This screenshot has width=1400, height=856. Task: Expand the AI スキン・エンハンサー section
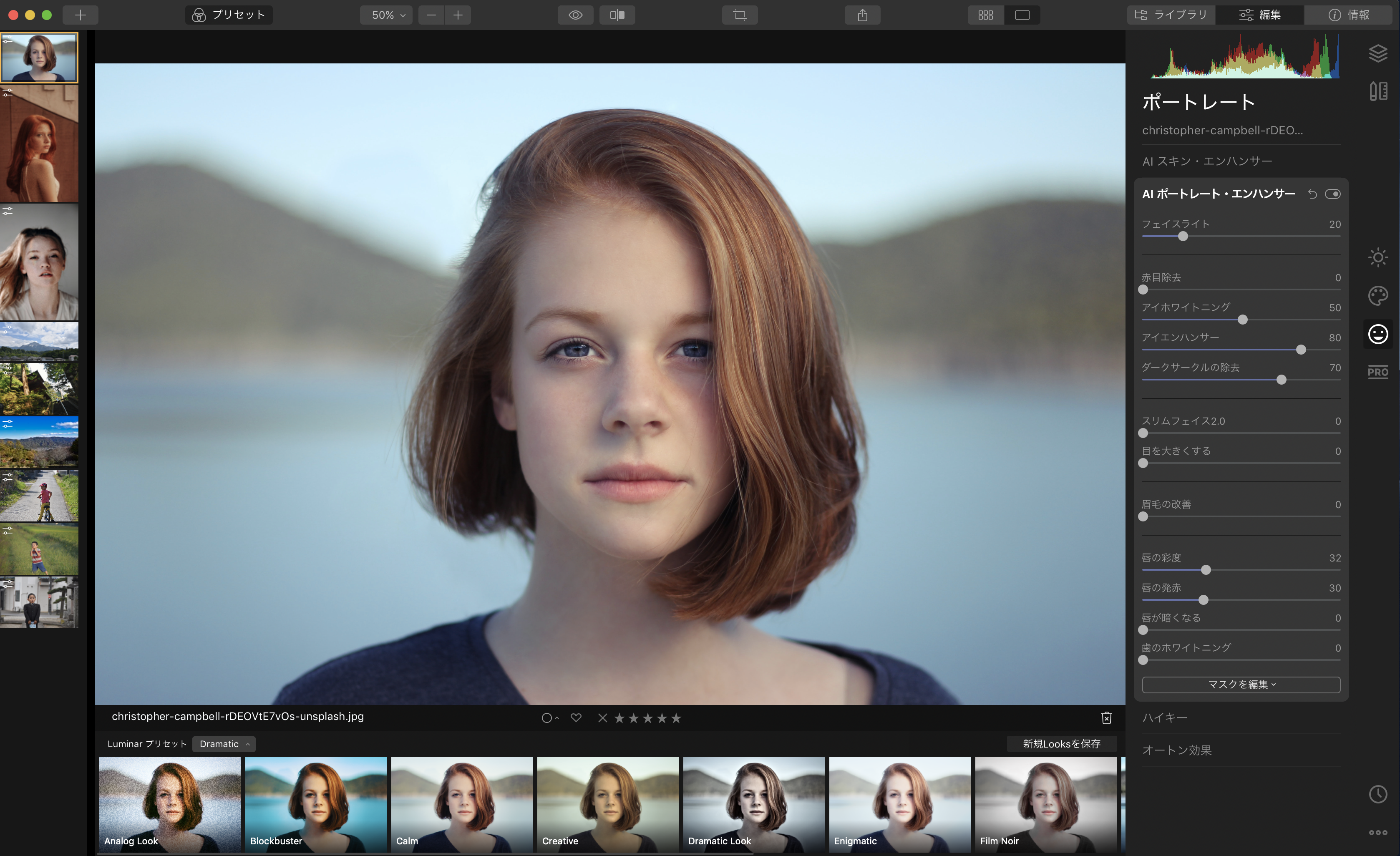[x=1207, y=161]
